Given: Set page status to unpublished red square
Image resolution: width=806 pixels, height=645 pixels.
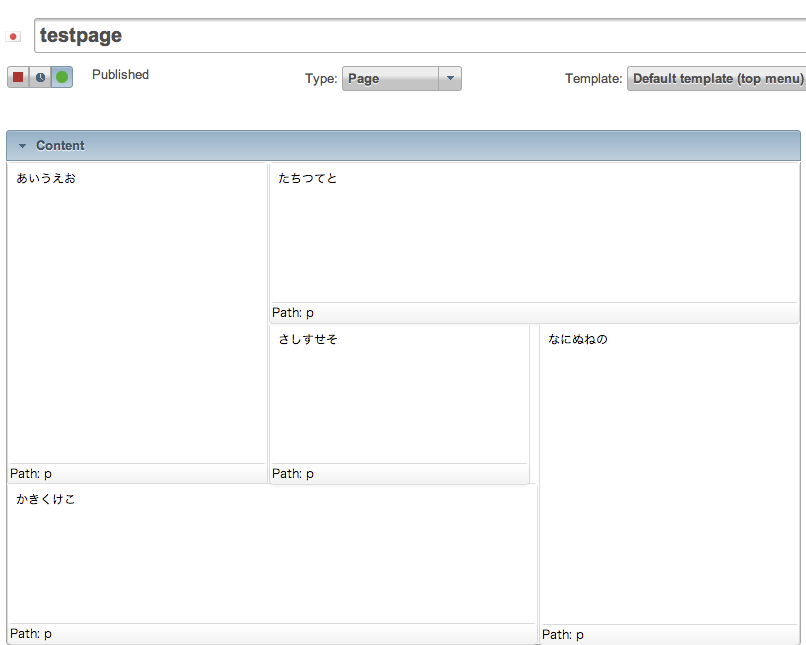Looking at the screenshot, I should pos(18,77).
